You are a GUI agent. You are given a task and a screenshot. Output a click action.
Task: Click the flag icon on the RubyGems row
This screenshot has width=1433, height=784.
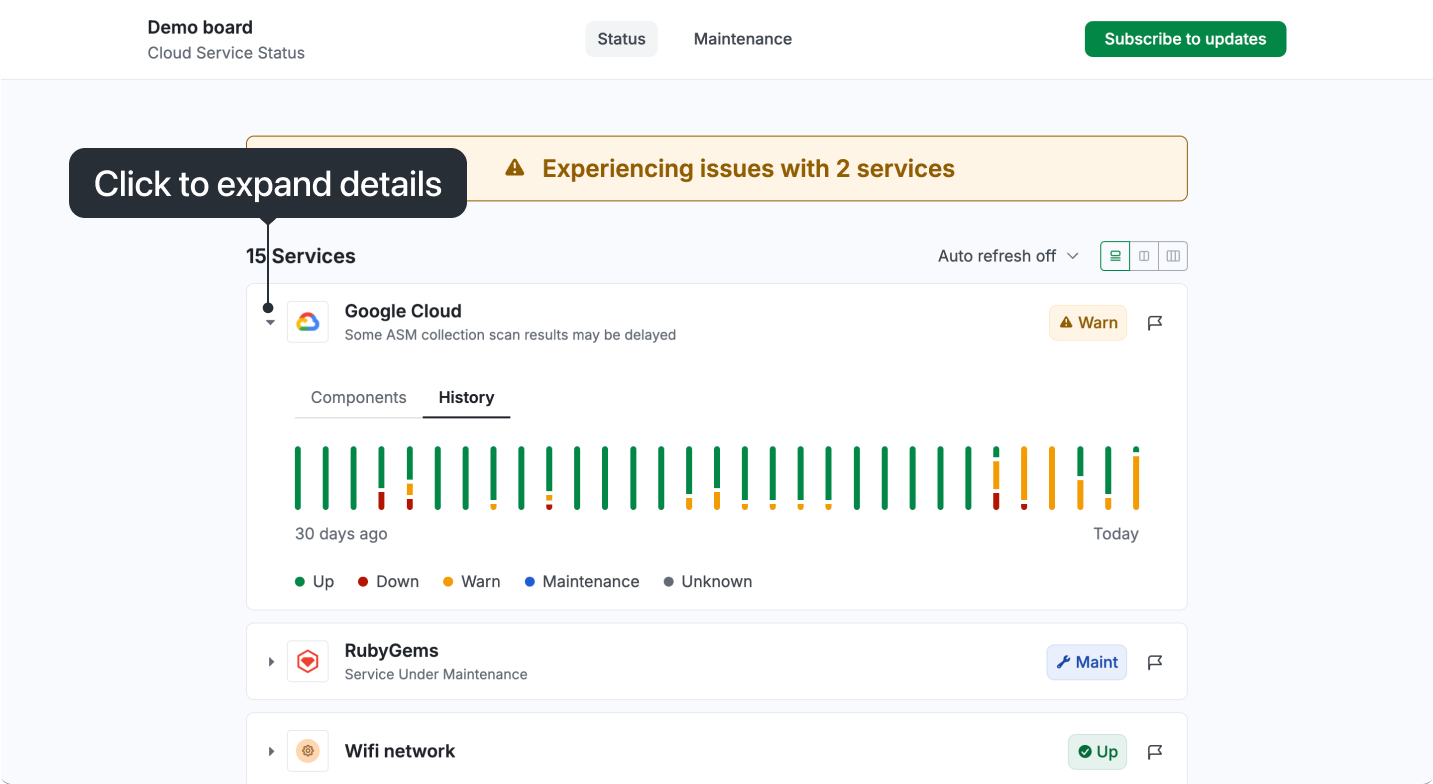pos(1154,661)
